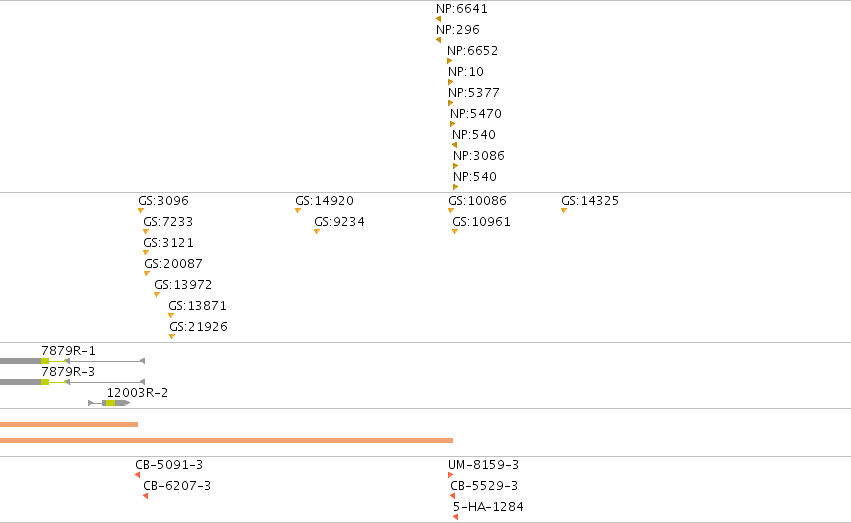Select the red UM-8159-3 arrow glyph
Screen dimensions: 851x523
coord(450,475)
